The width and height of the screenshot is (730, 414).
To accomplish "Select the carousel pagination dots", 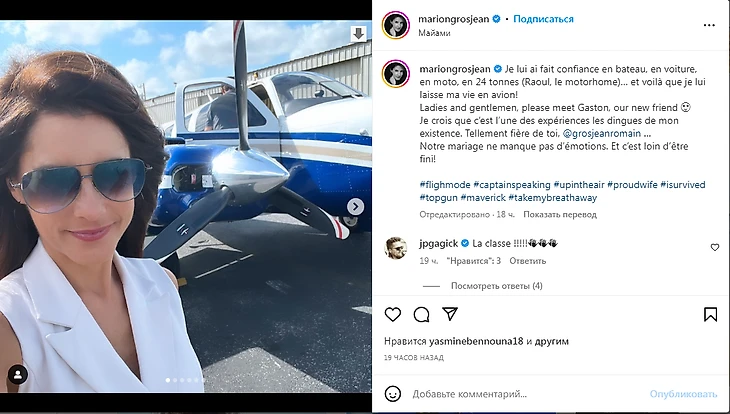I will [x=186, y=380].
